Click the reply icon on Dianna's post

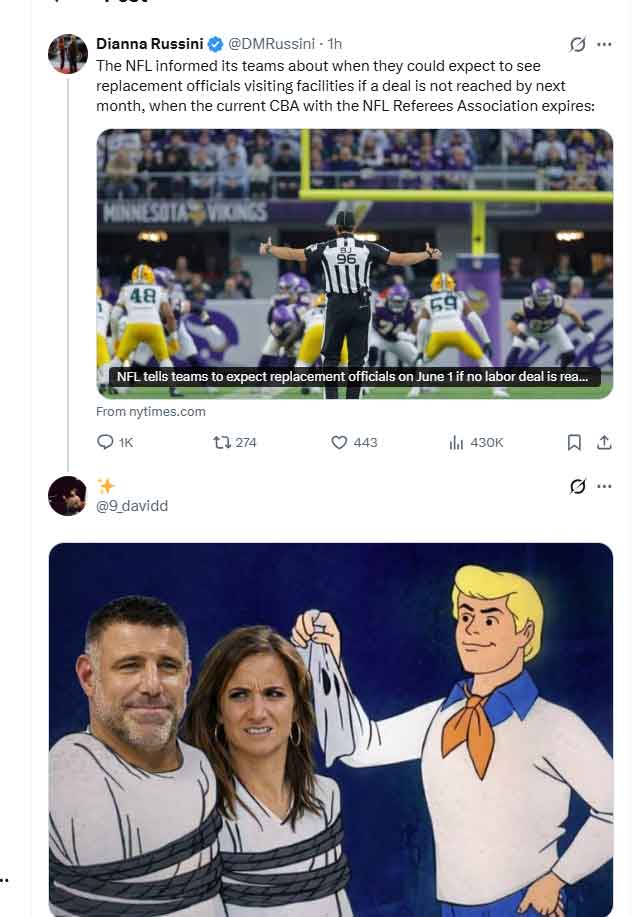click(x=103, y=442)
